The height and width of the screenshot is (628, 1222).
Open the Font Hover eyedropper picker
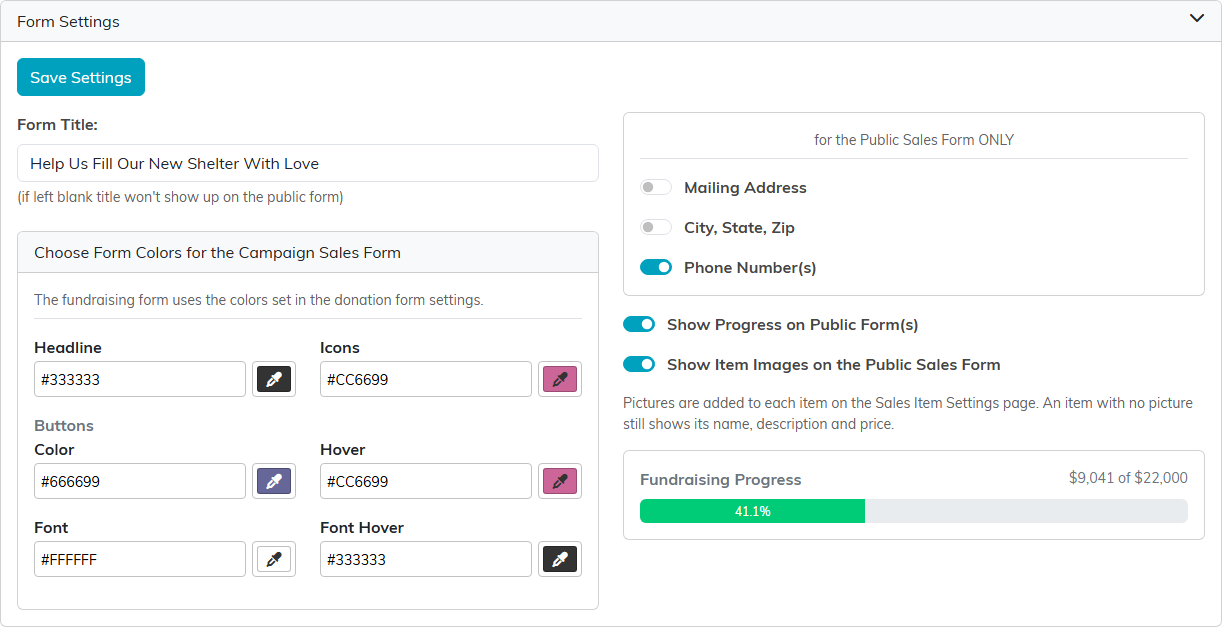coord(560,559)
